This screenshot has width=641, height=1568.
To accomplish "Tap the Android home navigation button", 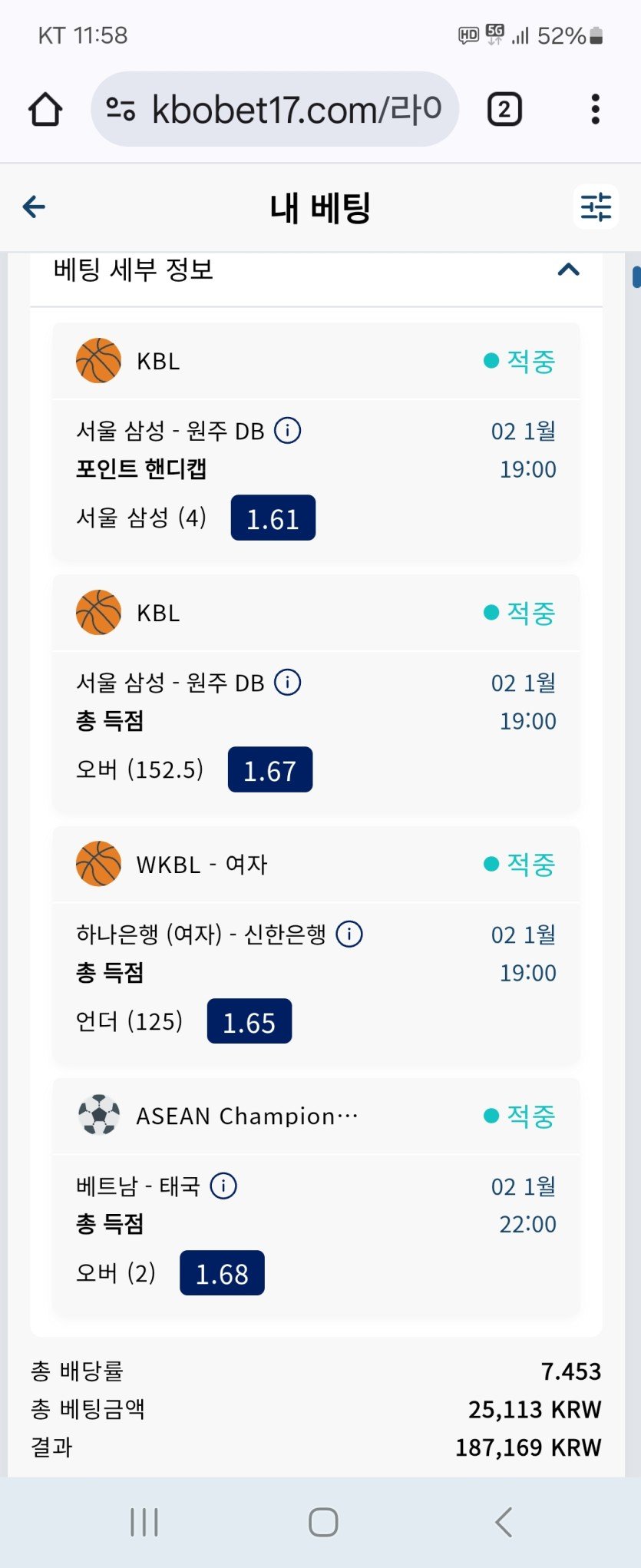I will pos(323,1522).
